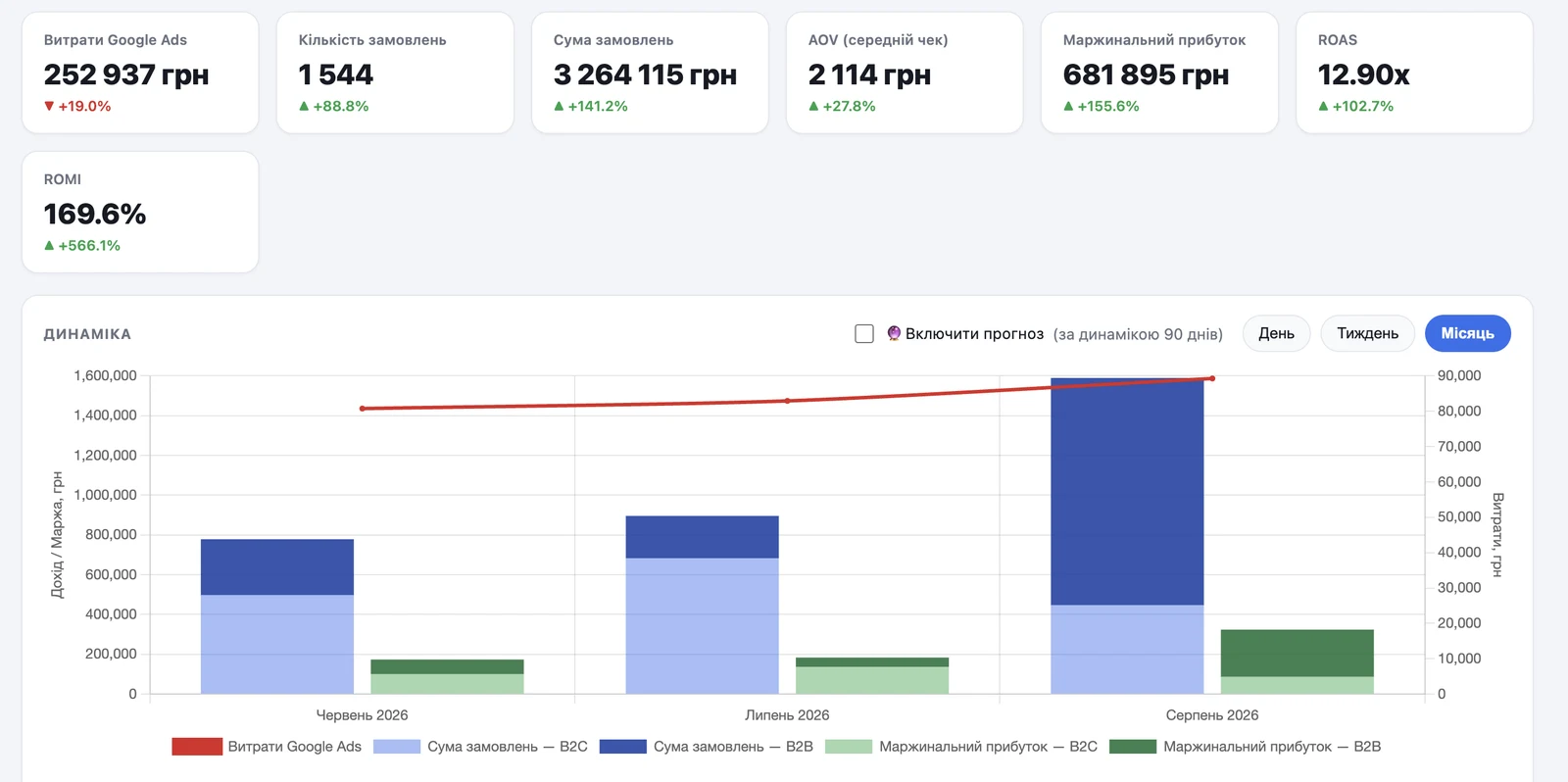Click the "ДИНАМІКА" chart heading
Screen dimensions: 1568x782
coord(87,334)
